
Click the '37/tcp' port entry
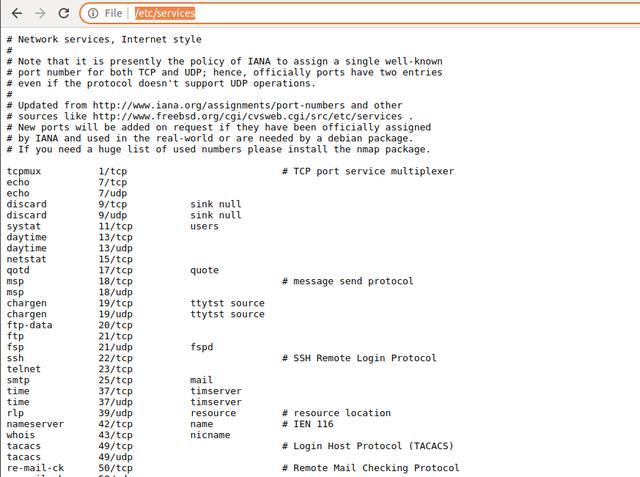tap(116, 392)
